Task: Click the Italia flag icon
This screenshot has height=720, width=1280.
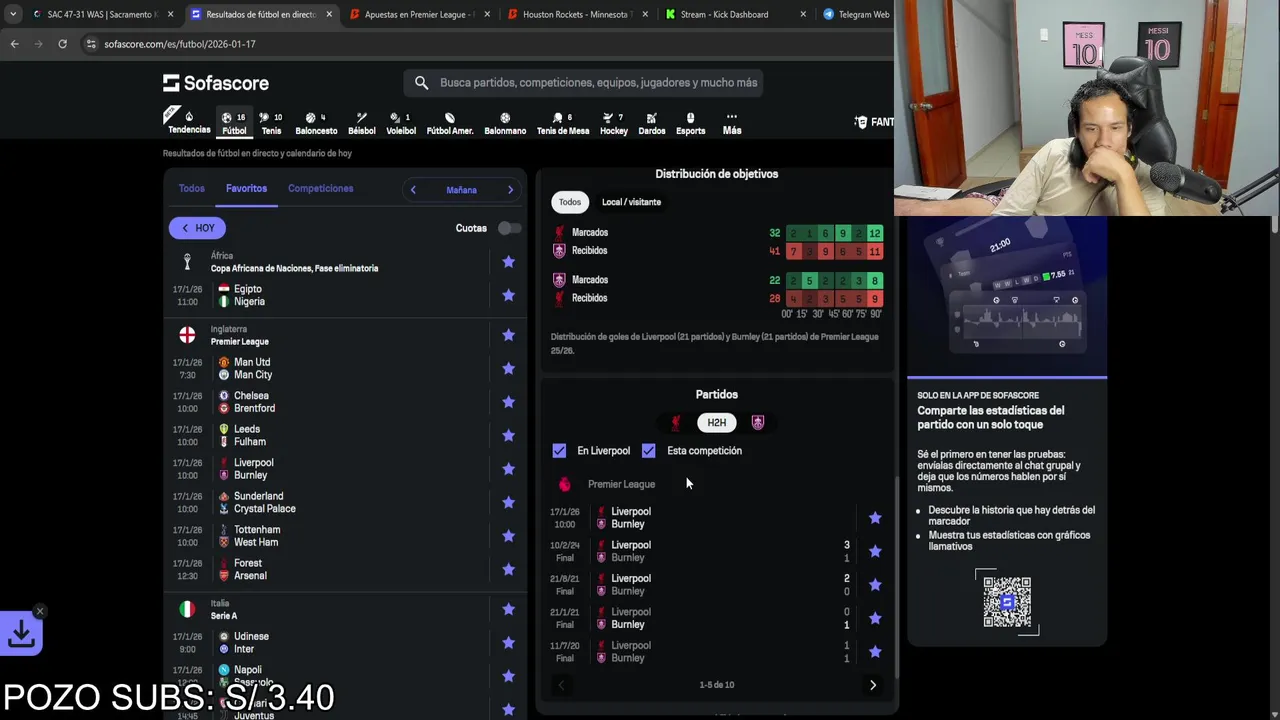Action: click(187, 609)
